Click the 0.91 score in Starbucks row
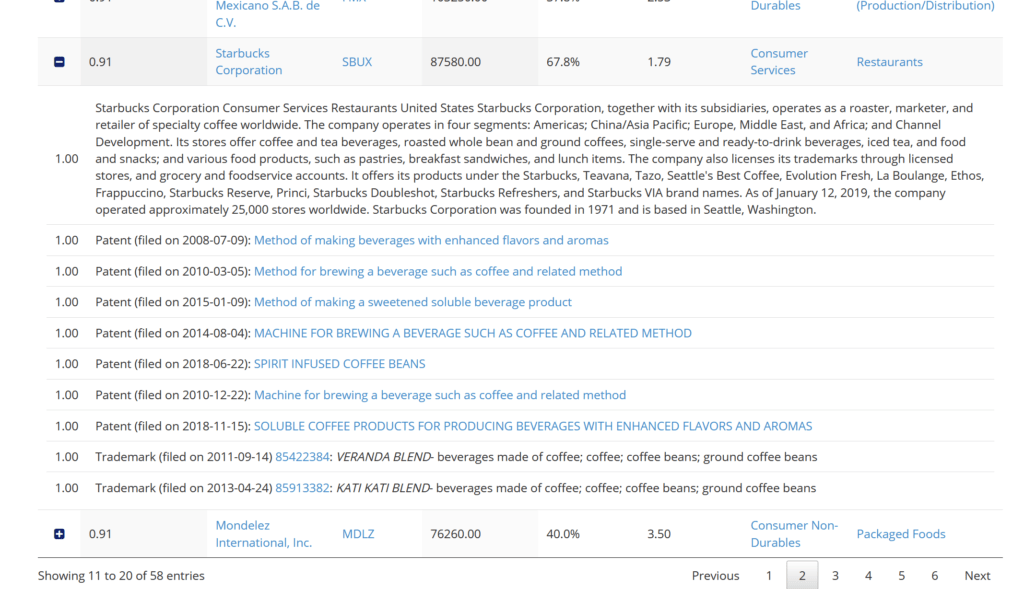The image size is (1024, 589). pyautogui.click(x=100, y=62)
